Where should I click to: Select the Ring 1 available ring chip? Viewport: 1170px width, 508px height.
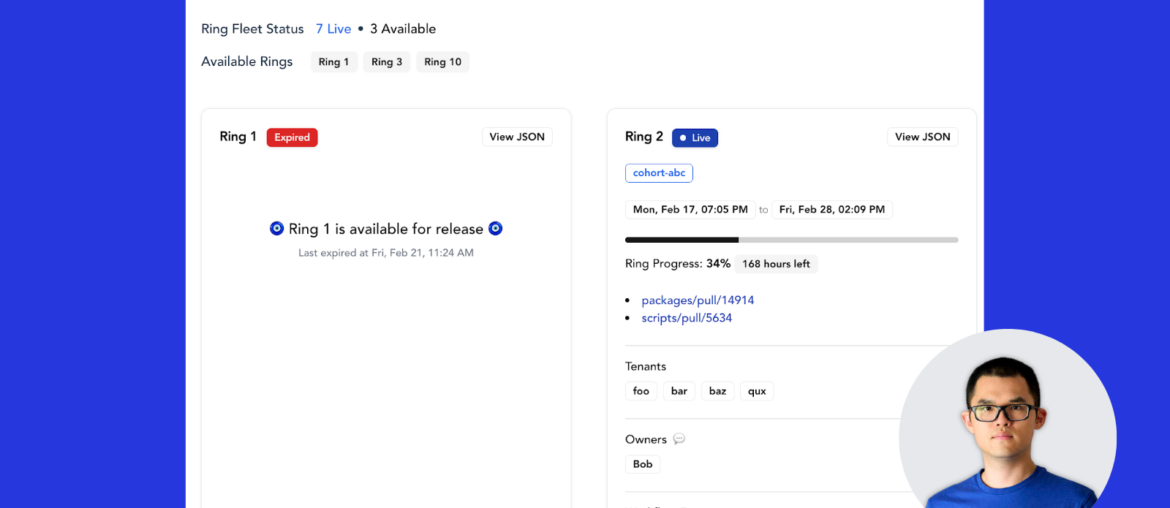click(x=334, y=62)
